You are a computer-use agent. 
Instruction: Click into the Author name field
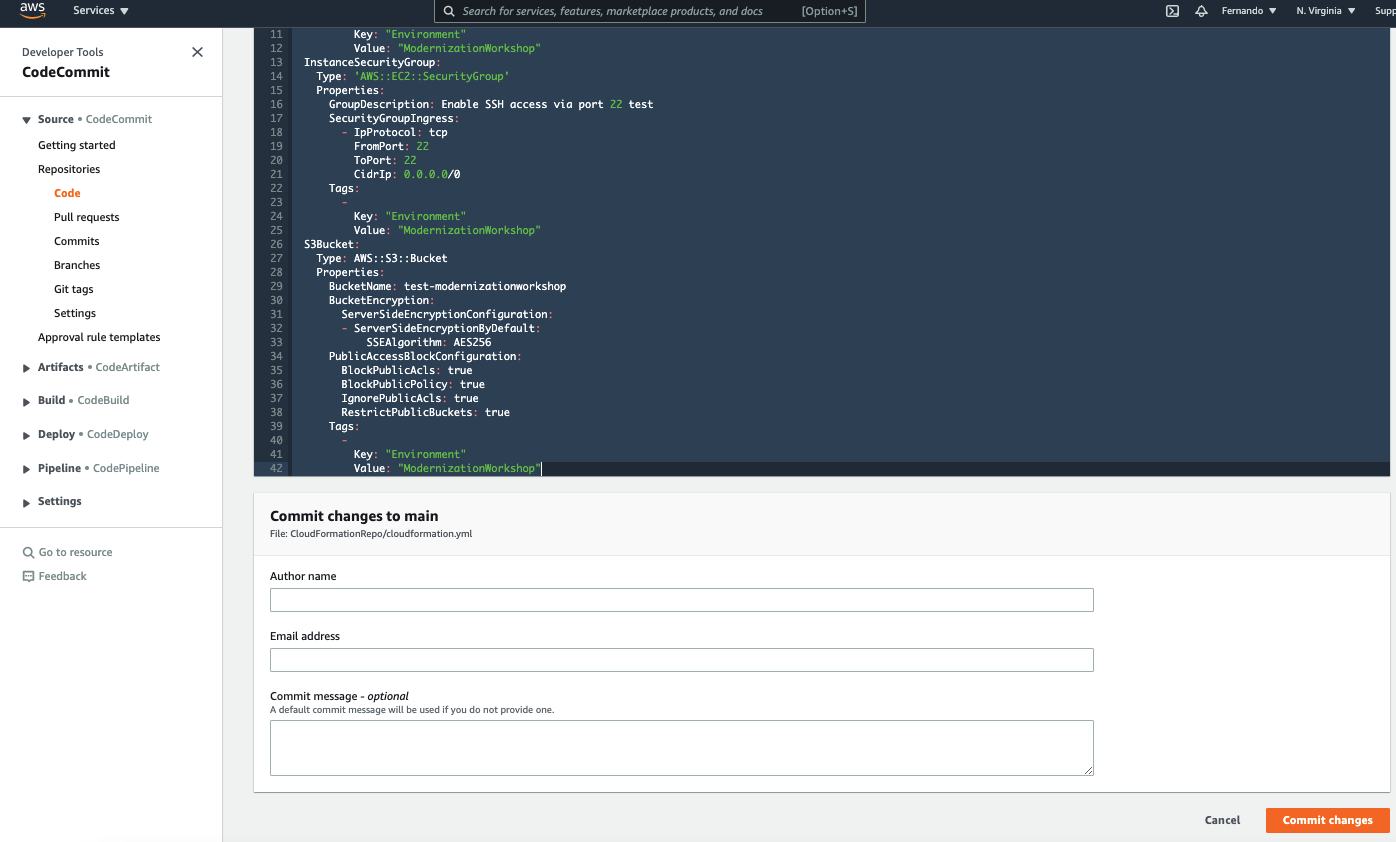pos(681,600)
